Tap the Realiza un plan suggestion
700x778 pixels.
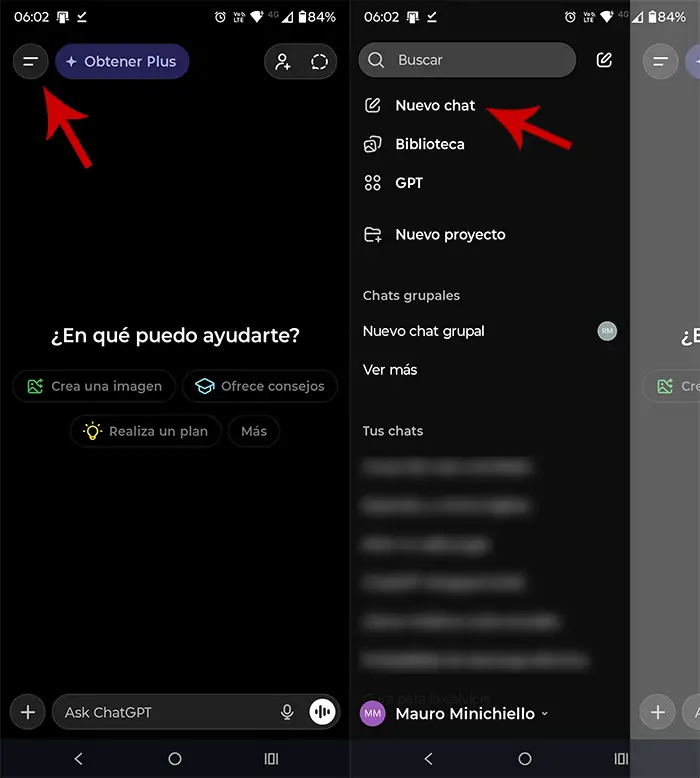(146, 431)
